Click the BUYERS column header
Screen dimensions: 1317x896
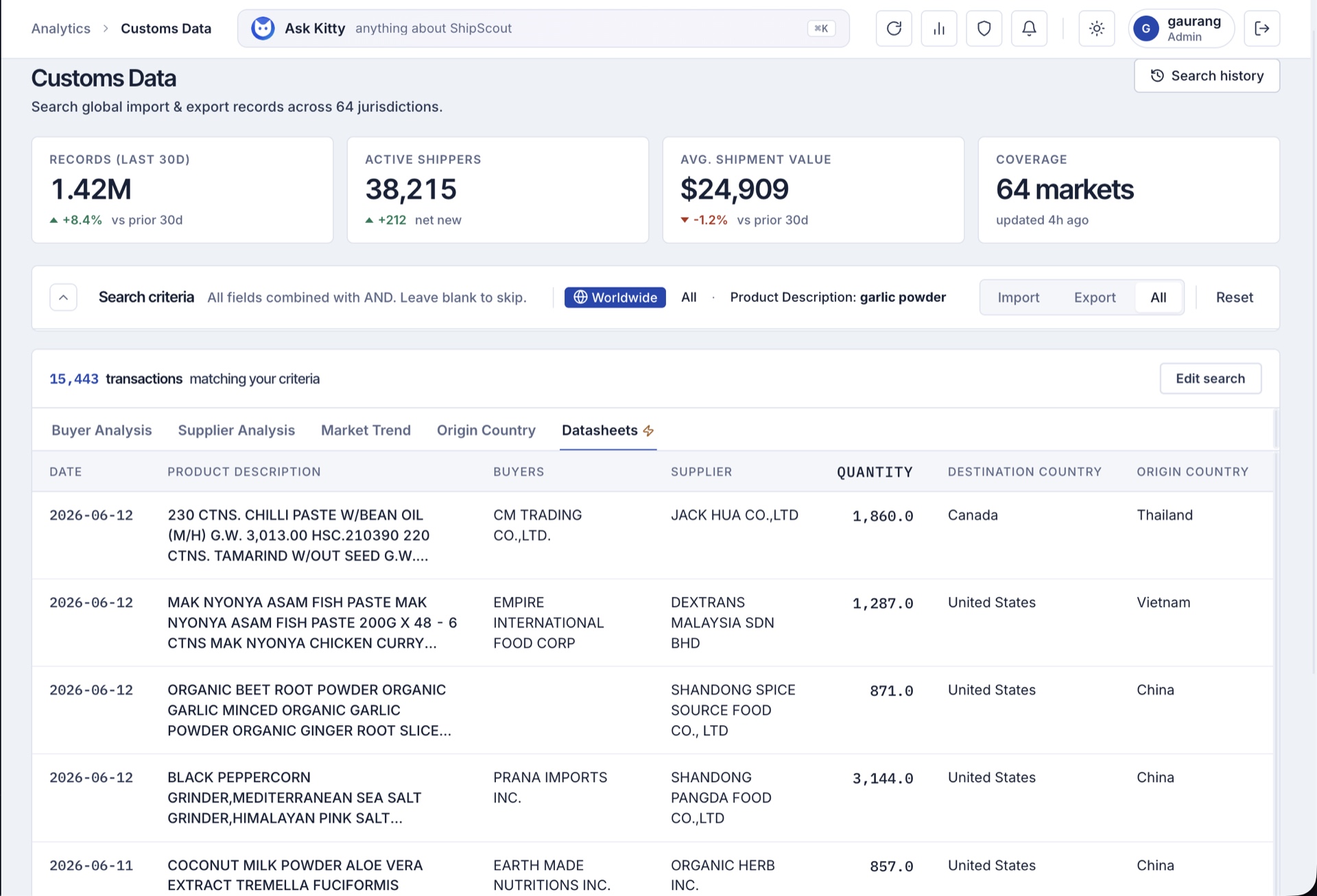[x=519, y=472]
